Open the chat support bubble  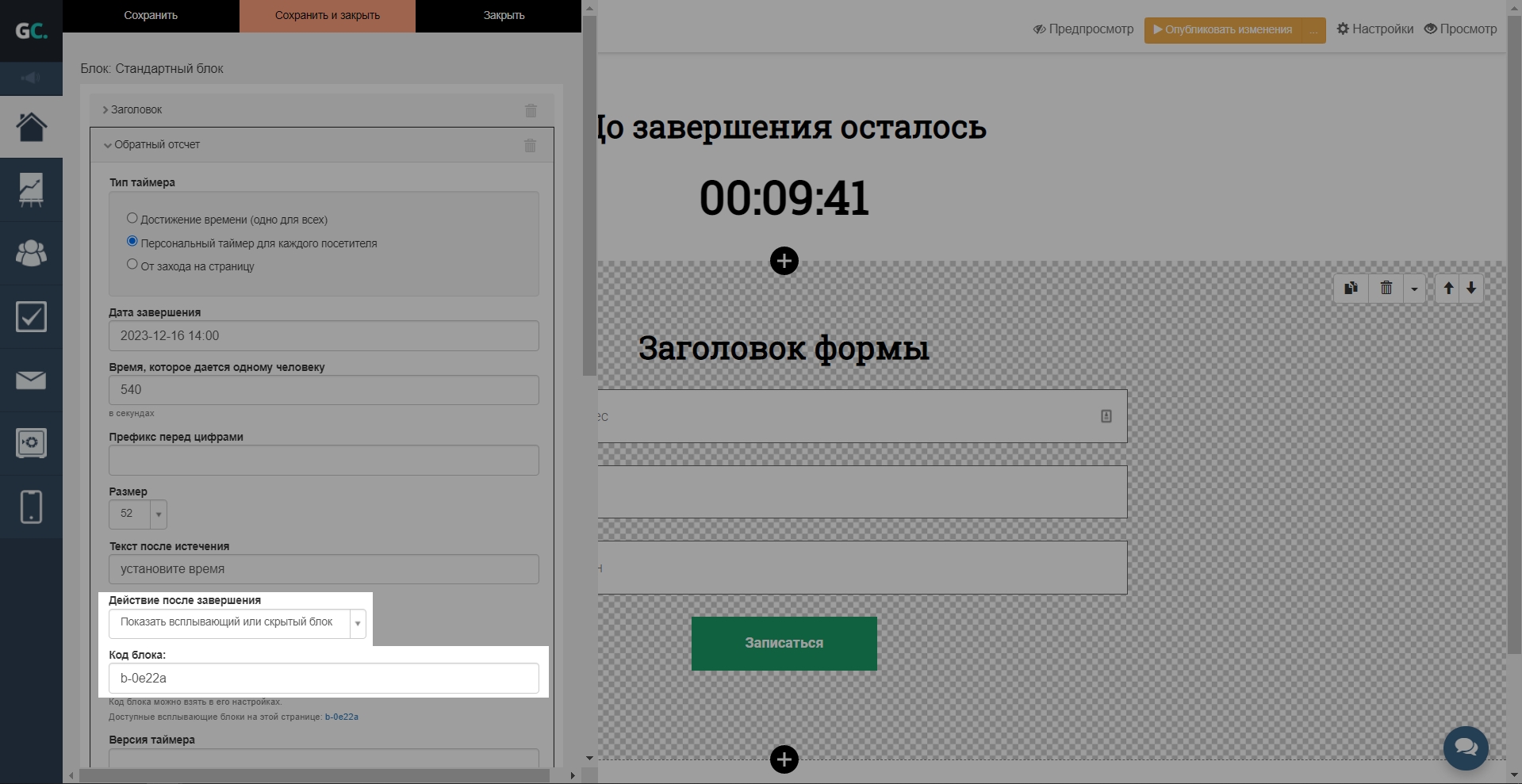[x=1466, y=748]
